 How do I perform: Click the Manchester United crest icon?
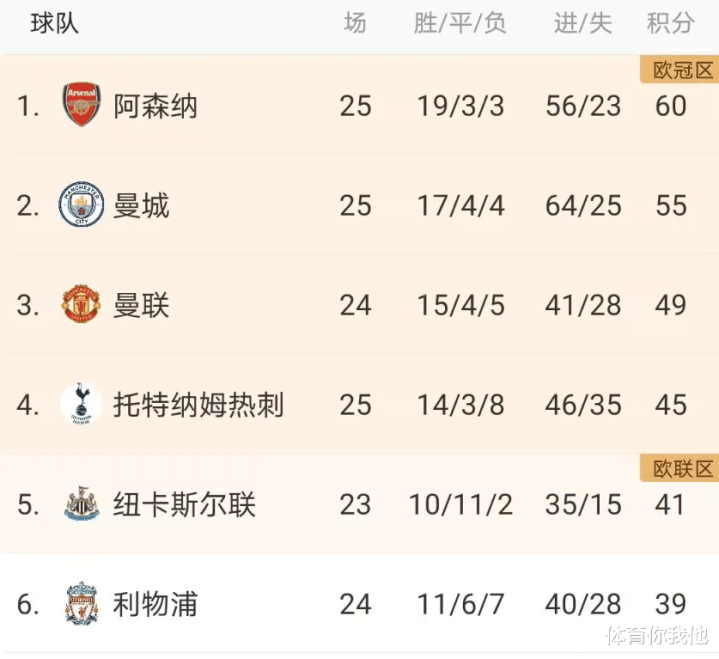81,305
